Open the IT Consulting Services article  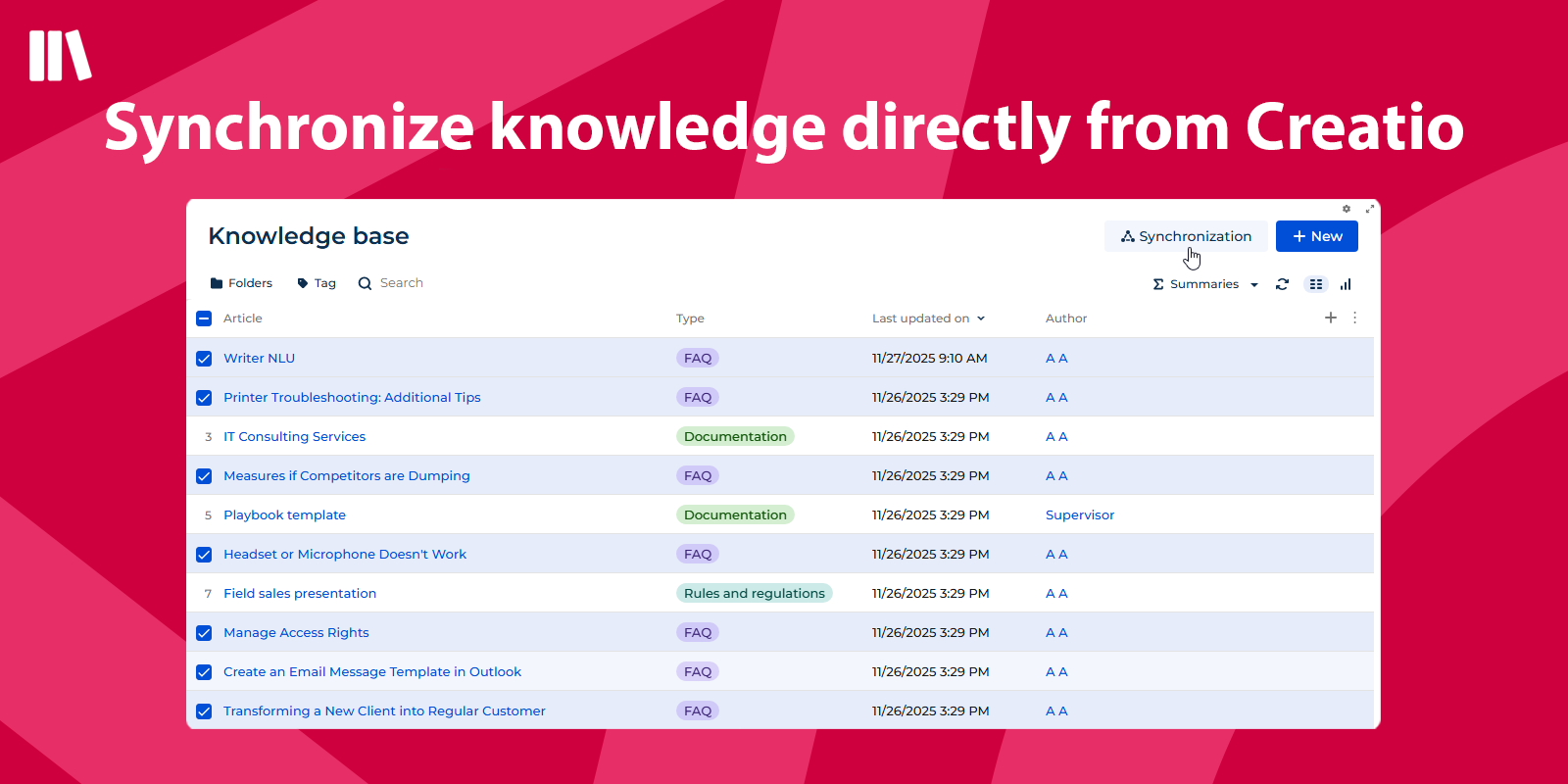pos(294,437)
